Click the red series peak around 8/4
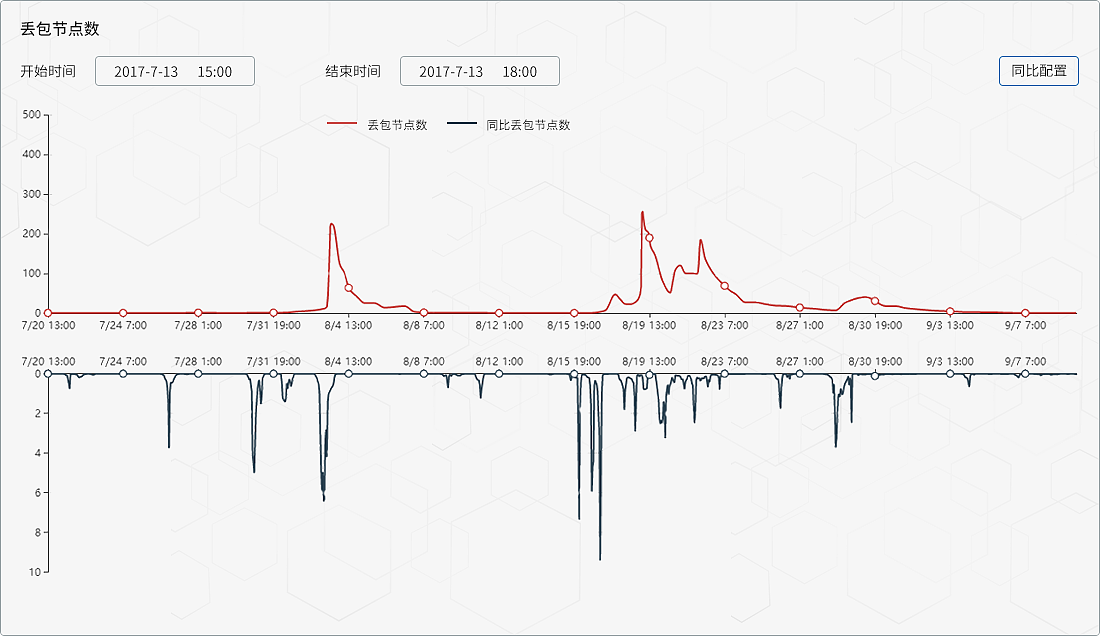The width and height of the screenshot is (1100, 636). click(x=330, y=224)
